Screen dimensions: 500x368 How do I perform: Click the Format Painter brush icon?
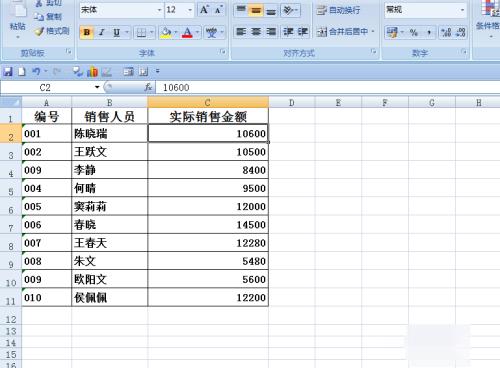tap(39, 32)
